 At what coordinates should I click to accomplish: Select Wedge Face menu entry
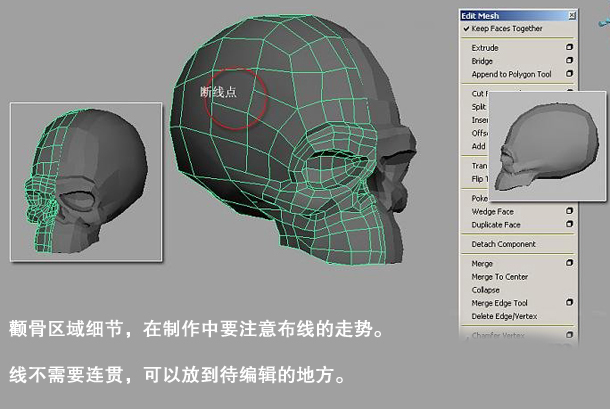coord(493,212)
